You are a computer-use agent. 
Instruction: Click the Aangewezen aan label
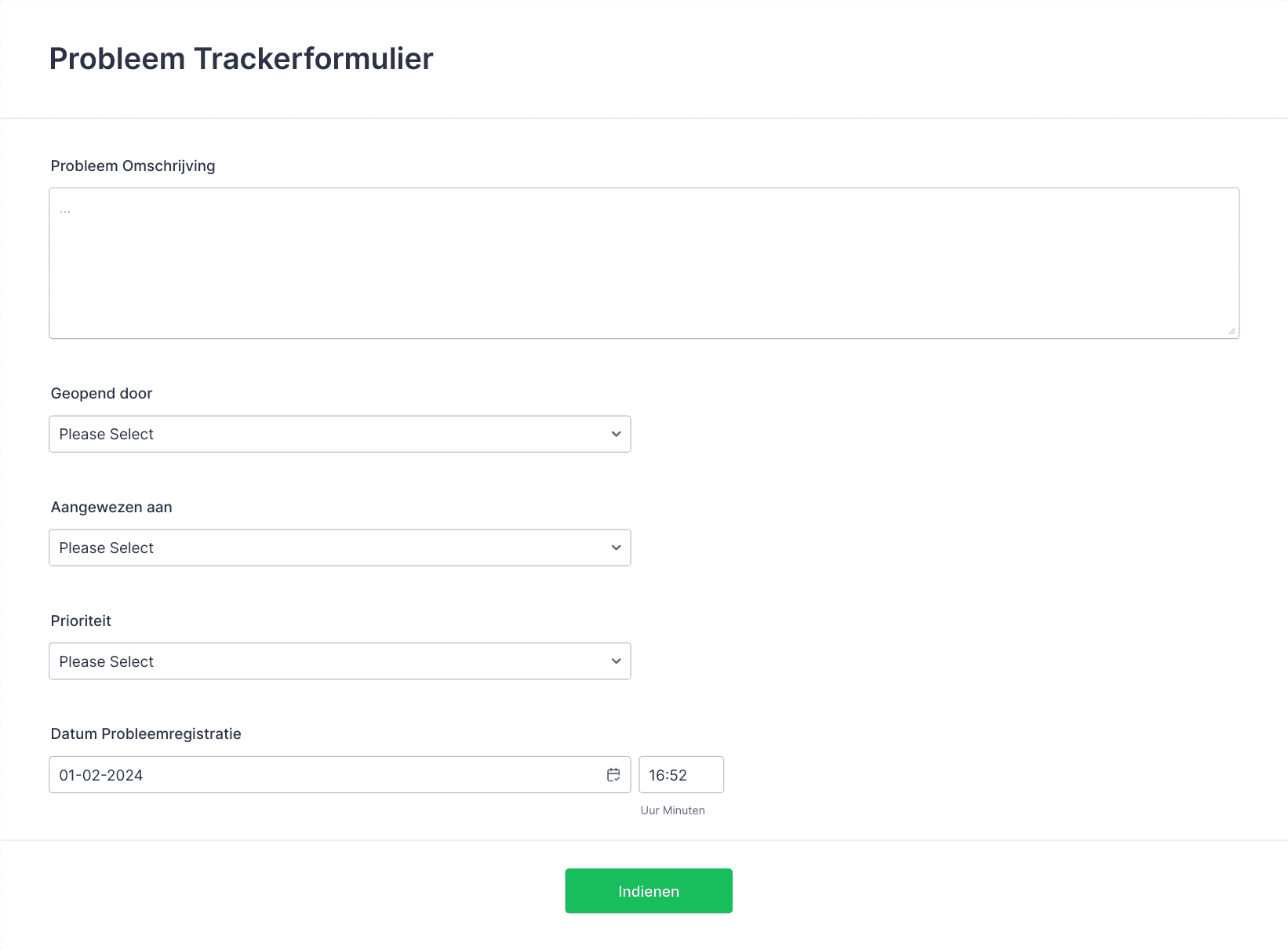[x=111, y=507]
